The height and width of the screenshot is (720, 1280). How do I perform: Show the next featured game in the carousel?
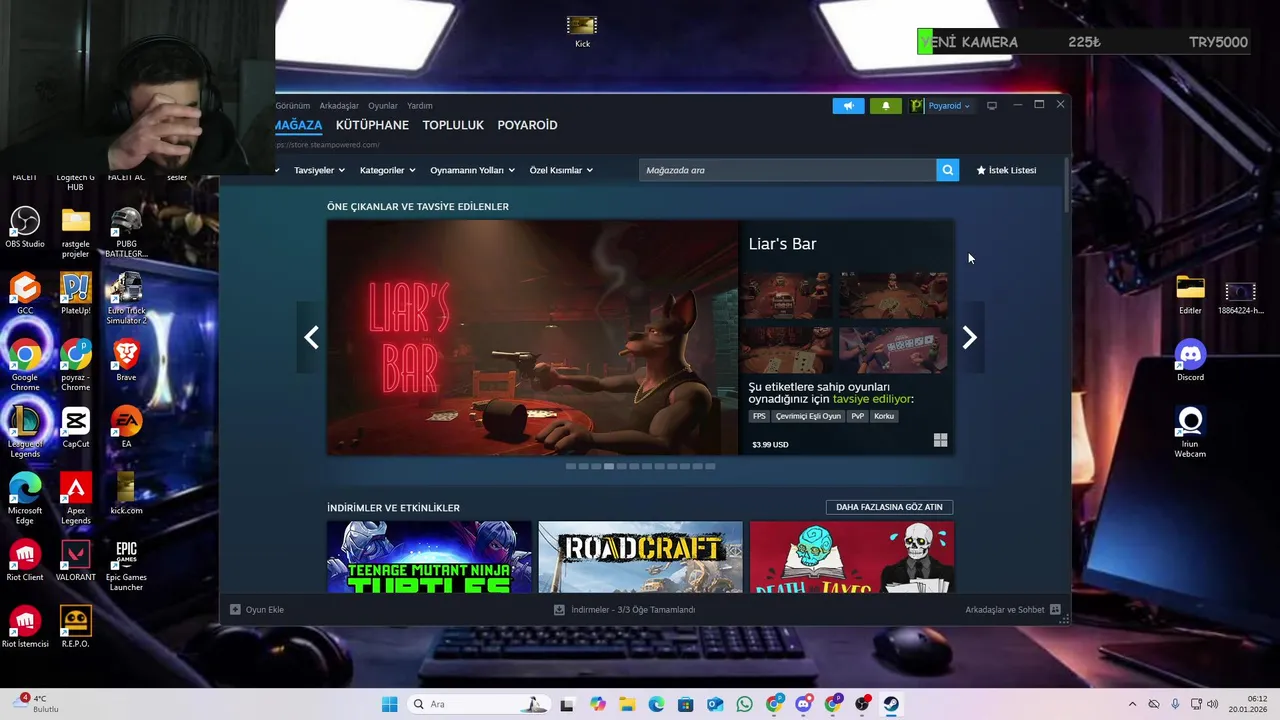pyautogui.click(x=969, y=337)
